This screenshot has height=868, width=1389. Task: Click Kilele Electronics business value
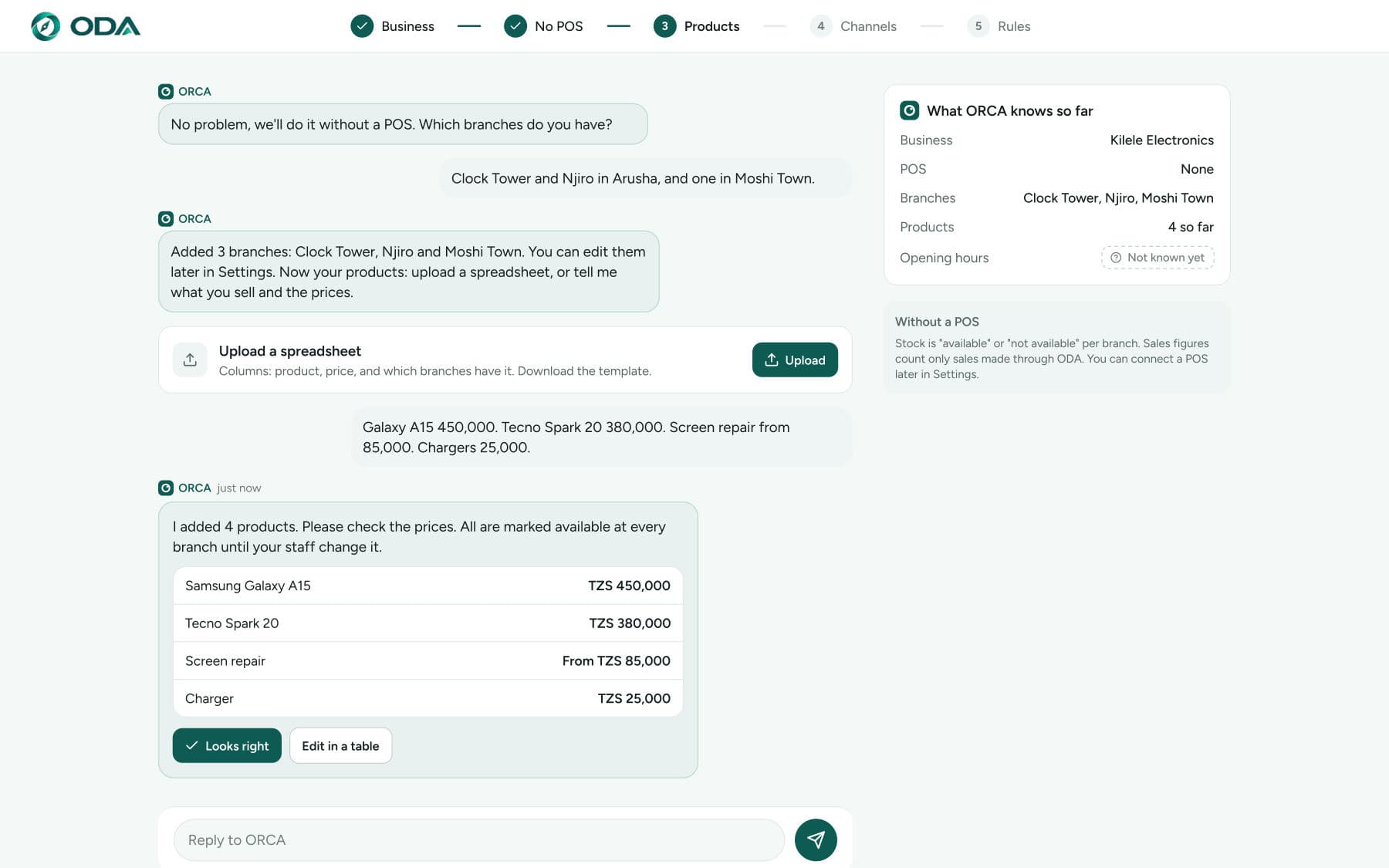1161,140
